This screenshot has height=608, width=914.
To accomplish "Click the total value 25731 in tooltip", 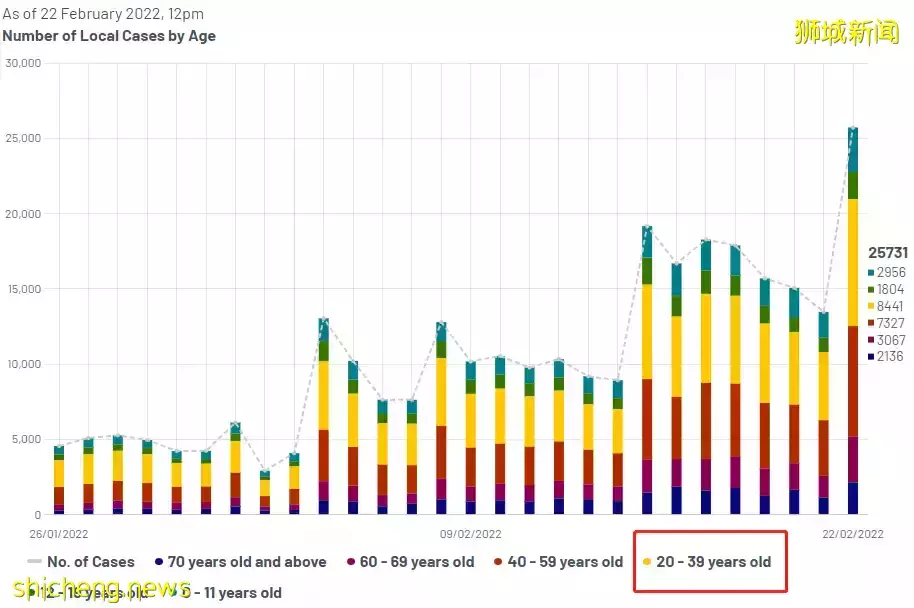I will click(x=887, y=253).
